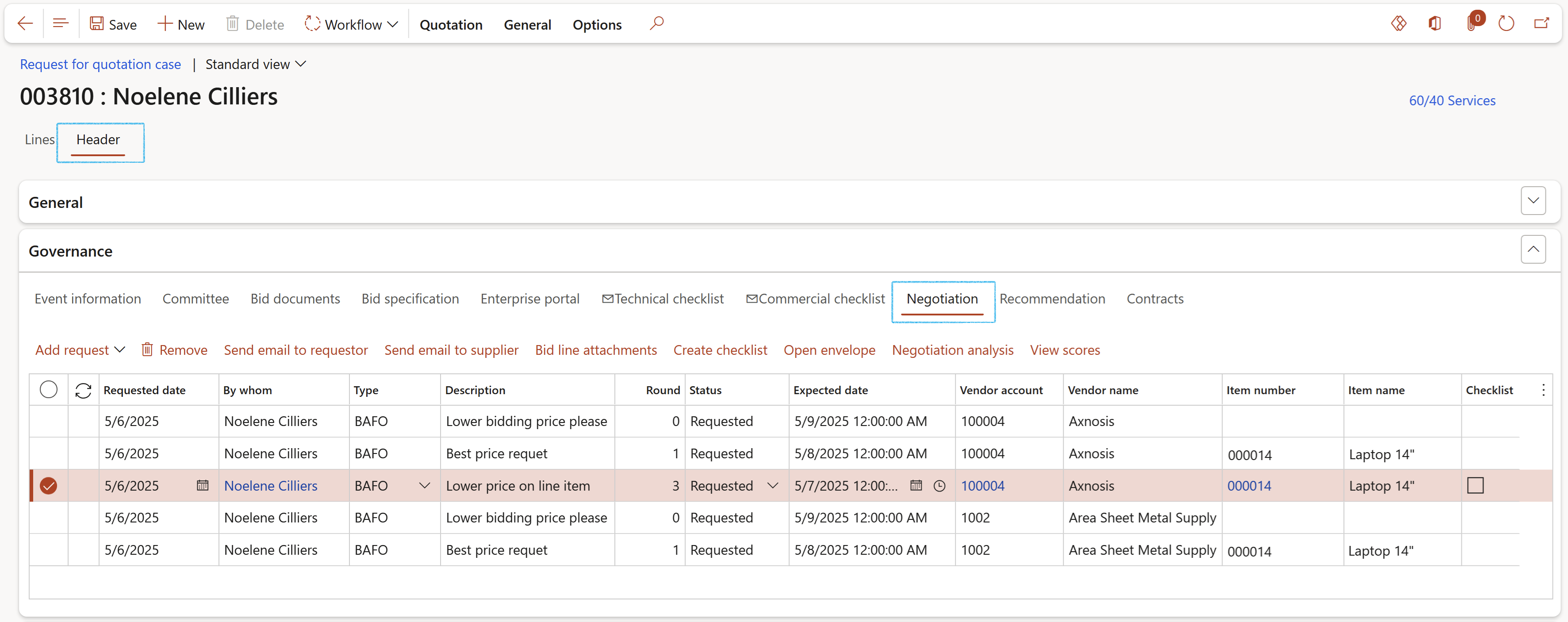Screen dimensions: 1568x622
Task: Click the Description cell Lower price on line item
Action: [x=518, y=486]
